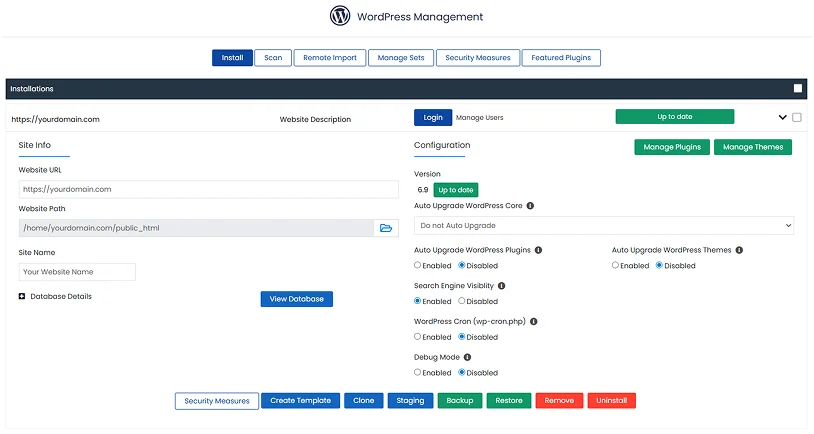Open the Featured Plugins tab
814x434 pixels.
561,58
